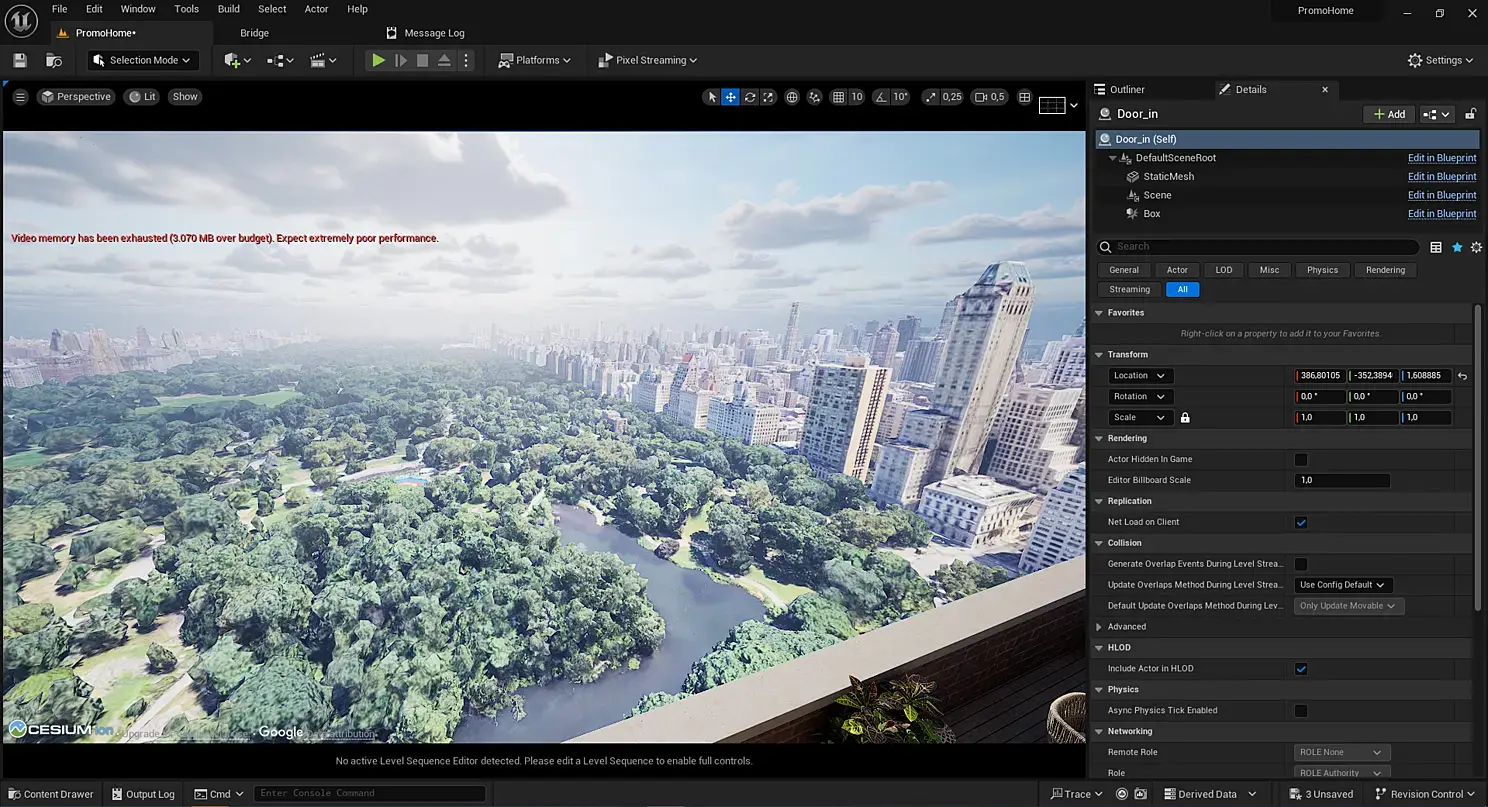Open the Browse content folder icon
The image size is (1488, 807).
54,60
